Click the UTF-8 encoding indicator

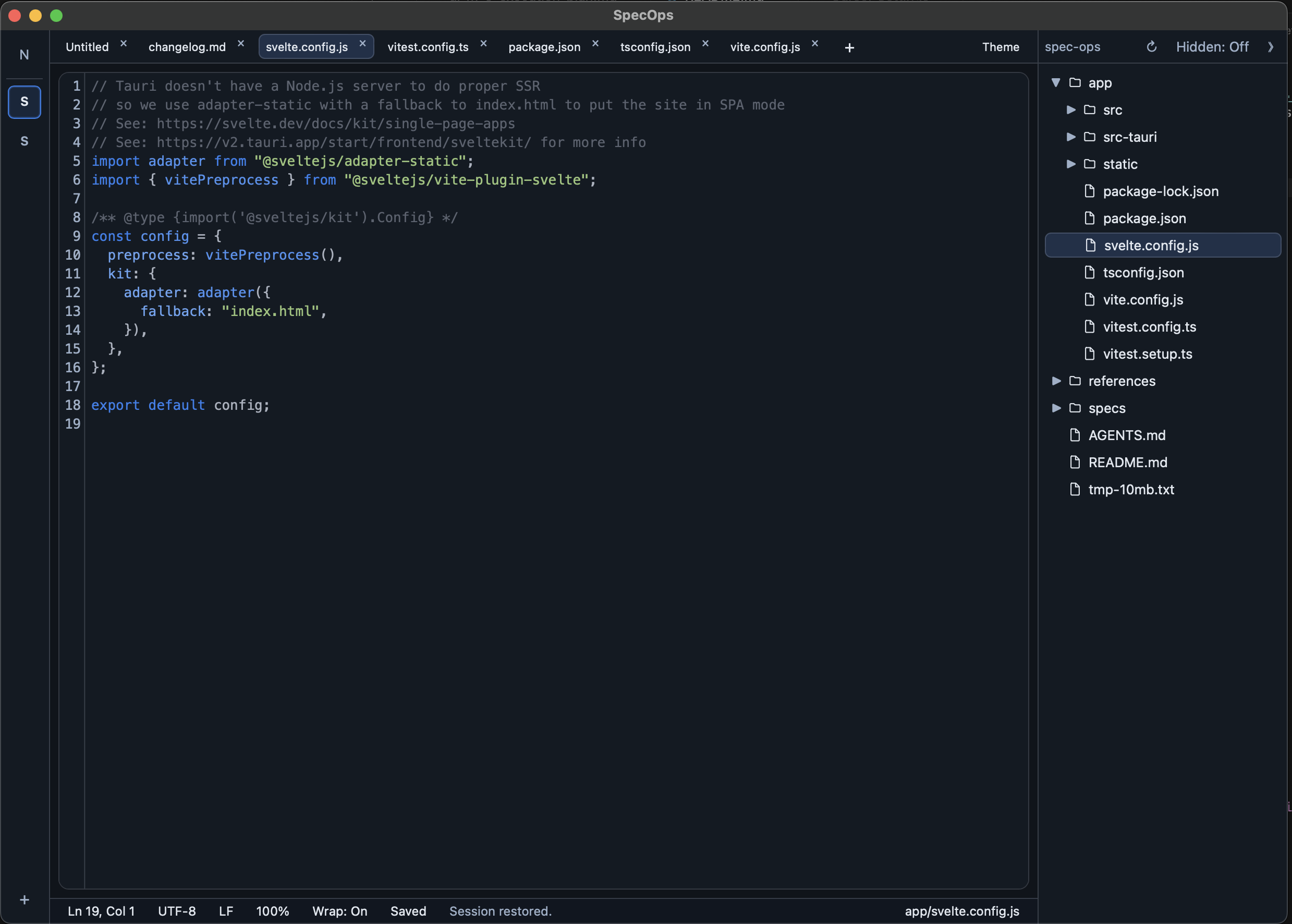coord(177,911)
